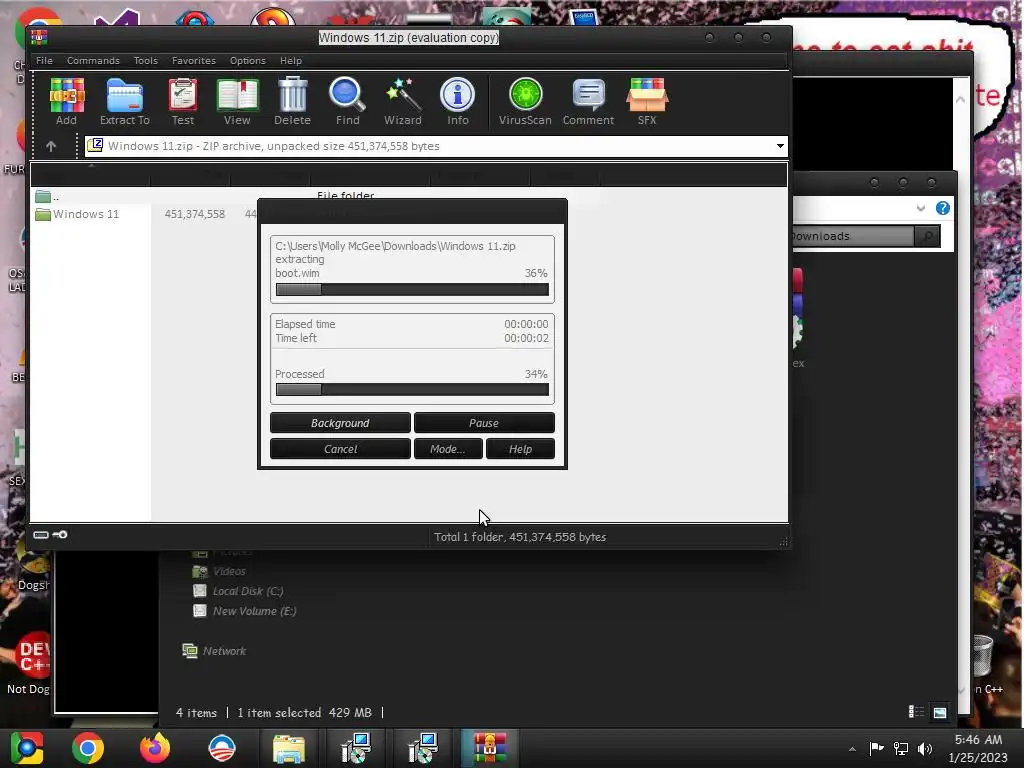Click the Downloads search box in Explorer

[x=853, y=236]
